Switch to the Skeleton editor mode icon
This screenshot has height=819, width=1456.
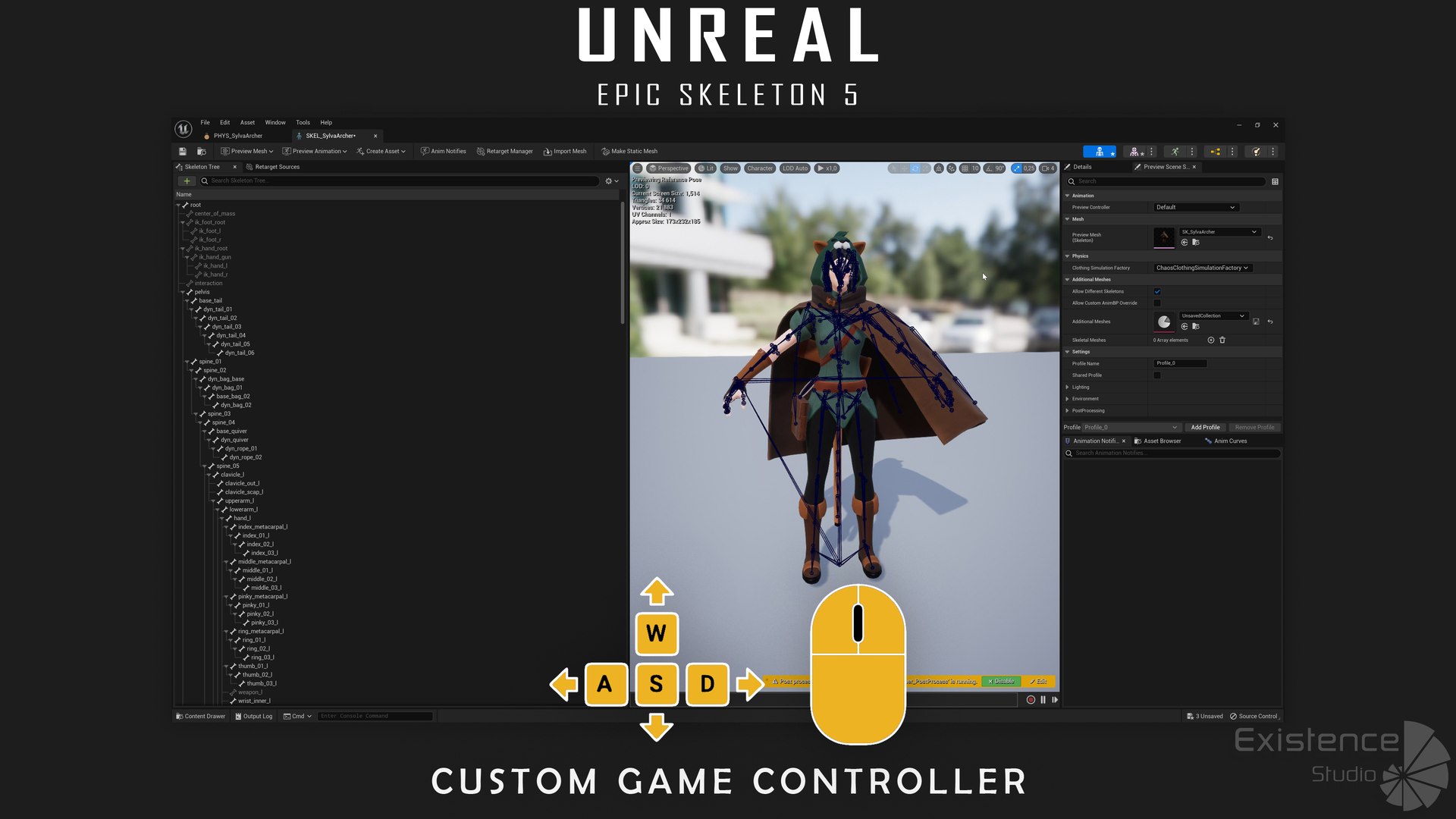(x=1100, y=152)
